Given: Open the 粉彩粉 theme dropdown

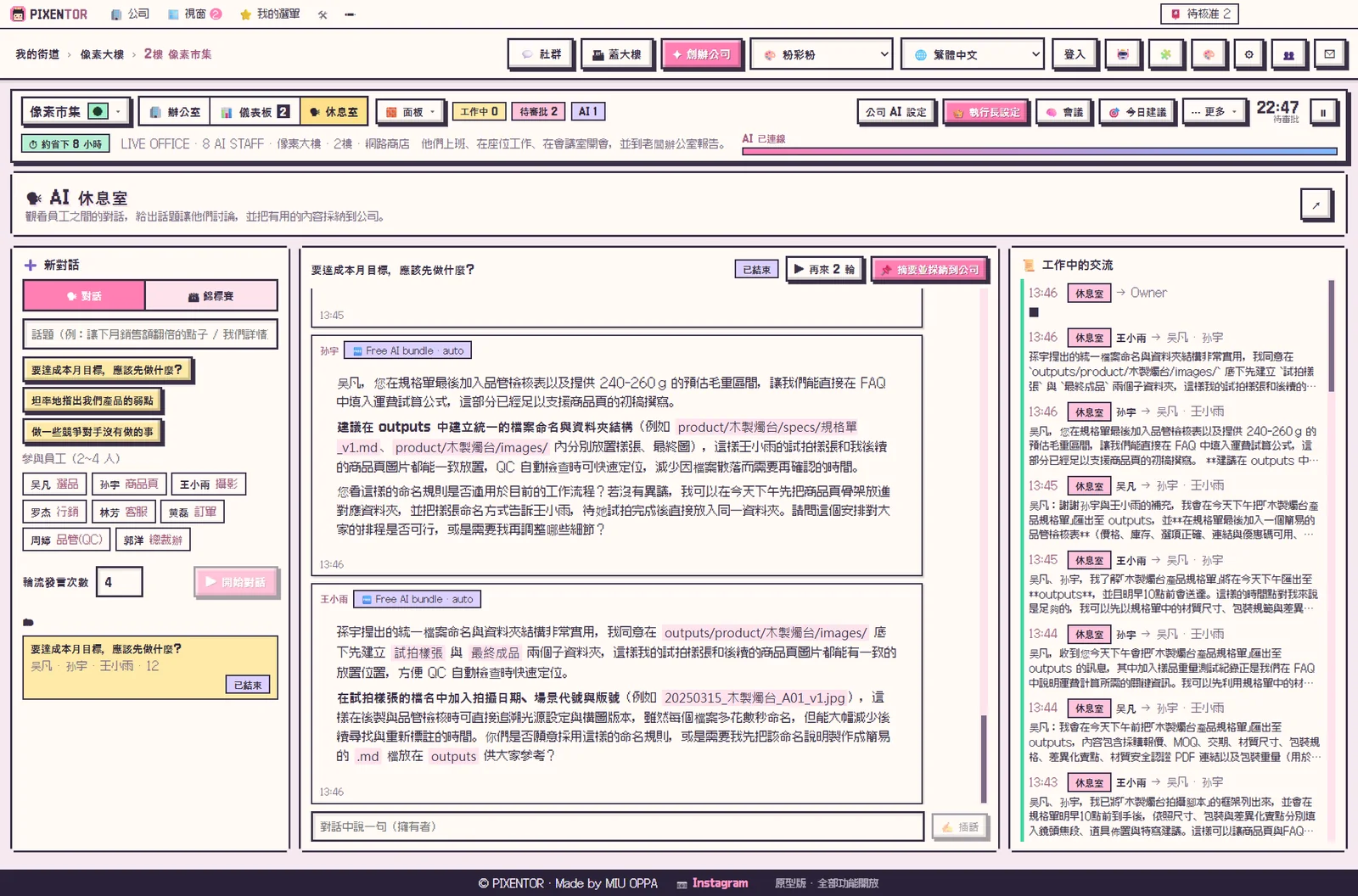Looking at the screenshot, I should [x=822, y=54].
